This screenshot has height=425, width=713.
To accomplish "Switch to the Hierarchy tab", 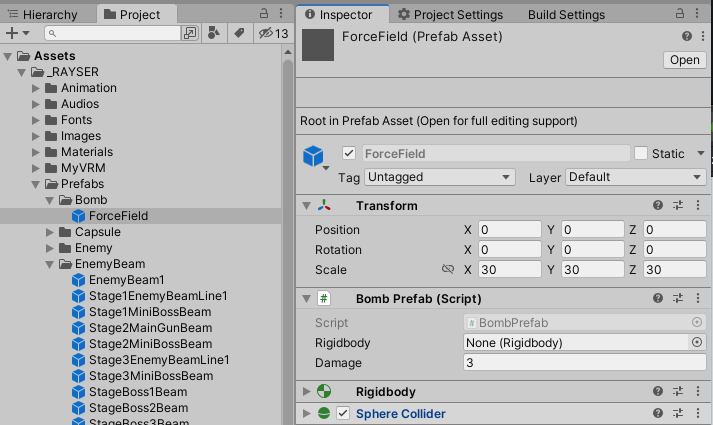I will click(44, 15).
